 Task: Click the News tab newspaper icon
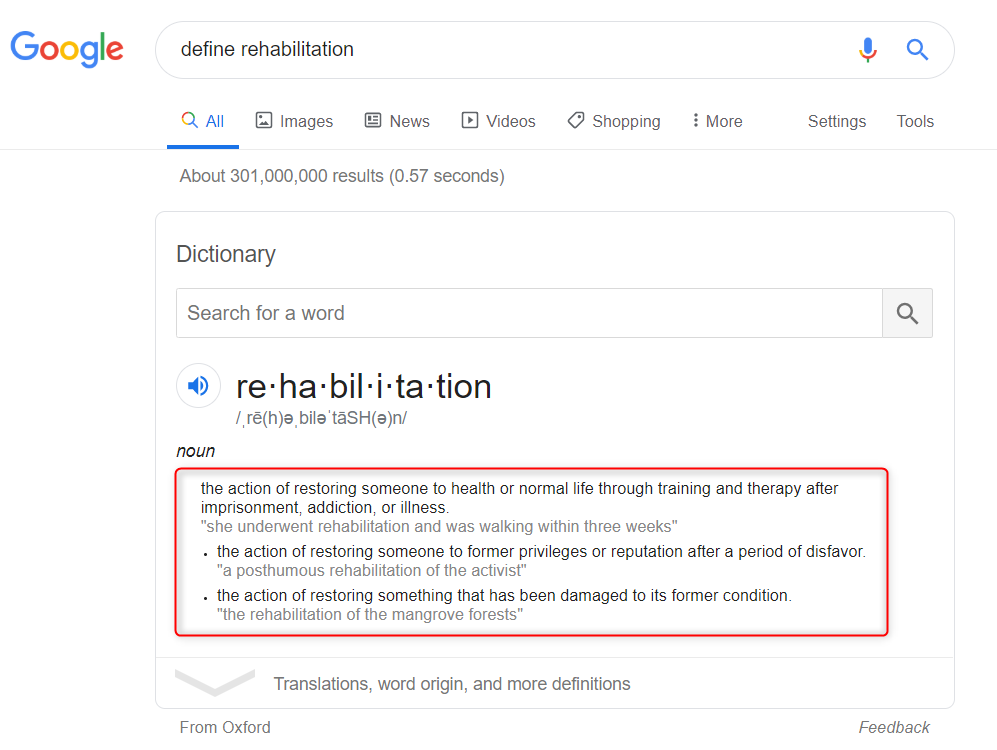pyautogui.click(x=373, y=120)
